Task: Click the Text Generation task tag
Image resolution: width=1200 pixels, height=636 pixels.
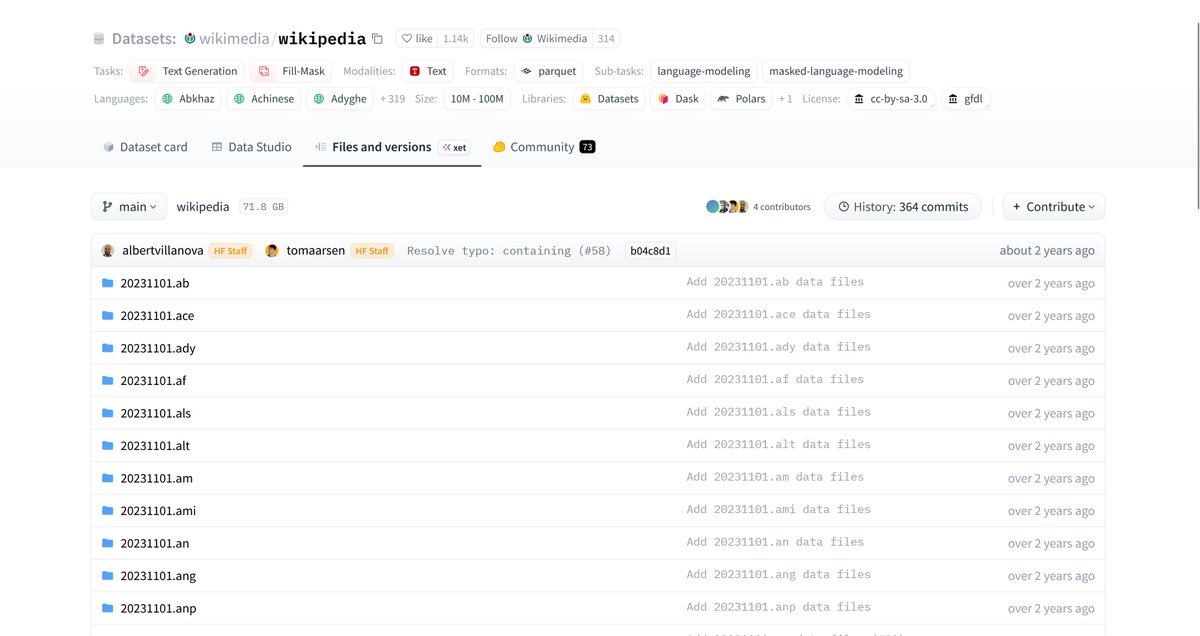Action: coord(189,71)
